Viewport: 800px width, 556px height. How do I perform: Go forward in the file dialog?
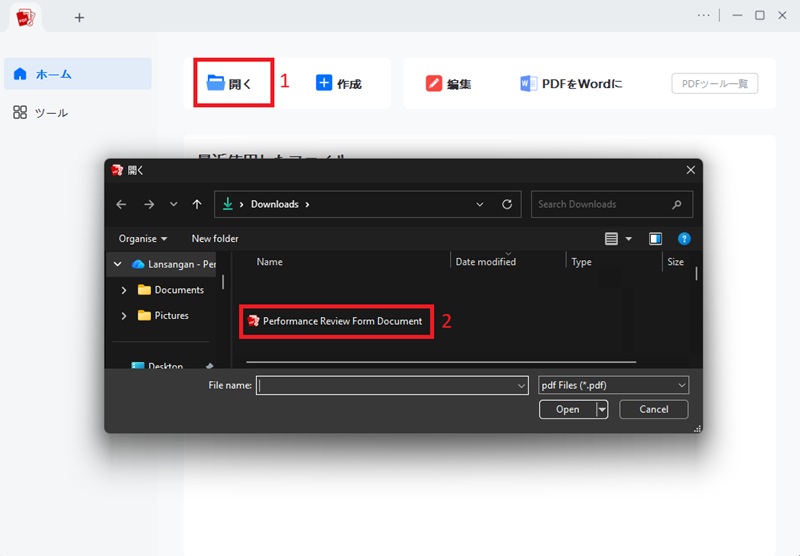pos(149,205)
